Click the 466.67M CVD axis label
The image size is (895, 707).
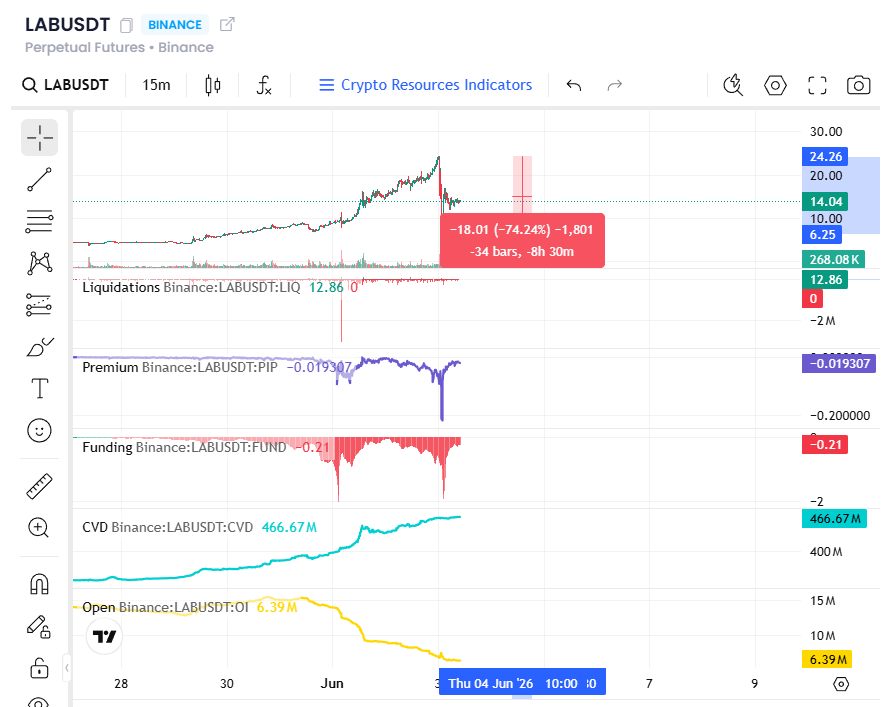tap(834, 519)
